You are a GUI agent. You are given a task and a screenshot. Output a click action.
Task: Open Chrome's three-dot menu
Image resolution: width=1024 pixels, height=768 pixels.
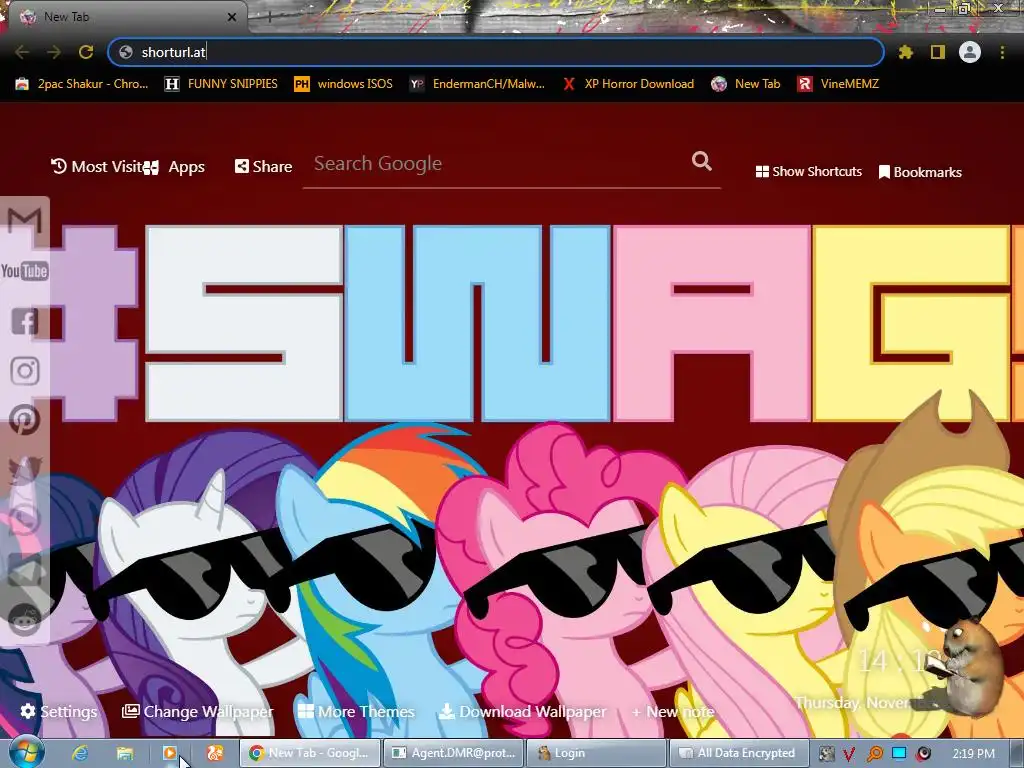[x=1002, y=52]
